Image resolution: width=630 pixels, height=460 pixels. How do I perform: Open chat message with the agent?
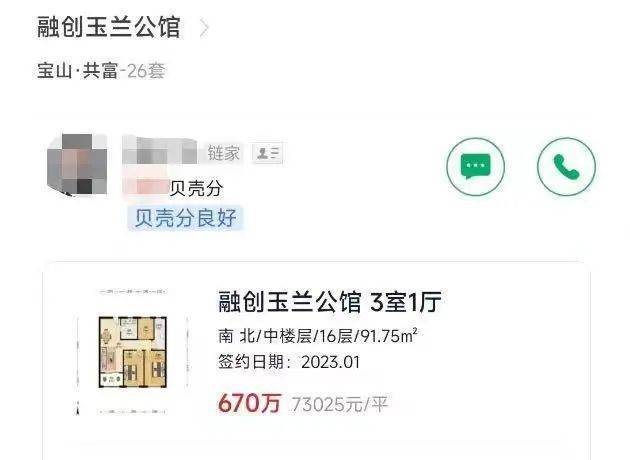(476, 166)
